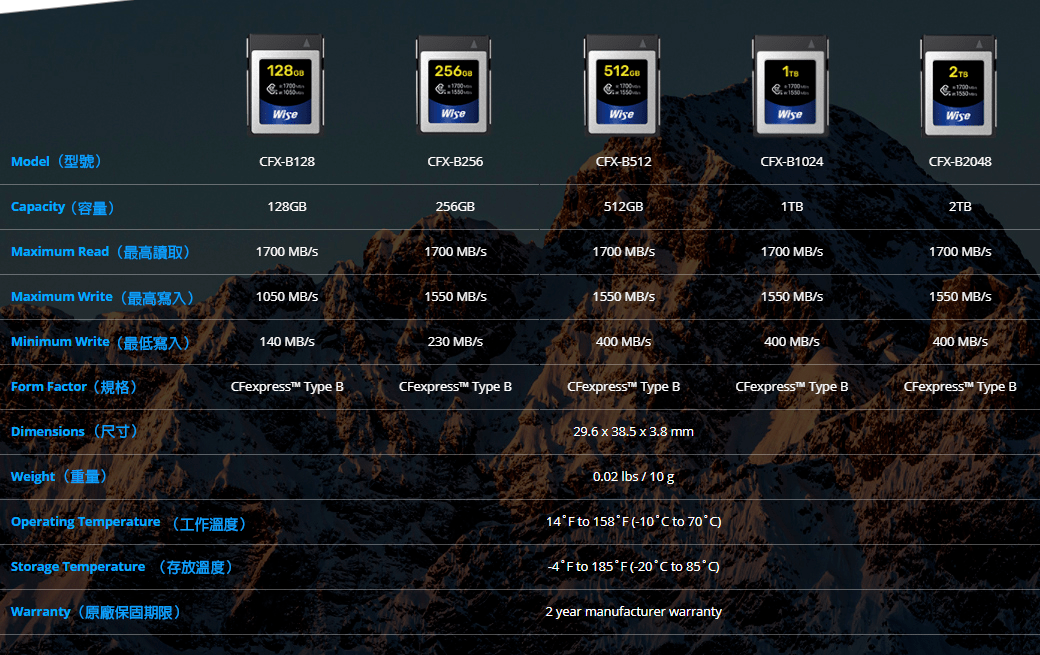Select the Minimum Write row heading
The width and height of the screenshot is (1040, 655).
[x=100, y=342]
